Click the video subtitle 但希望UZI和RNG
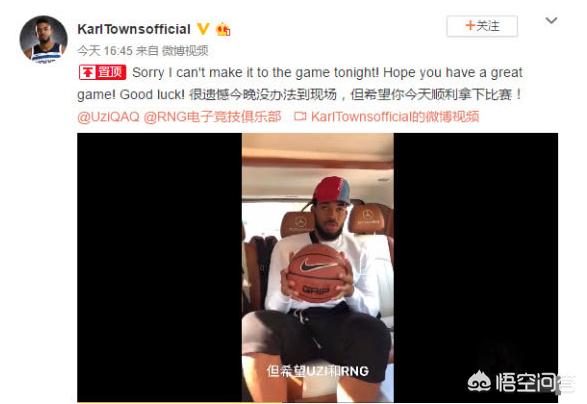 pyautogui.click(x=317, y=371)
